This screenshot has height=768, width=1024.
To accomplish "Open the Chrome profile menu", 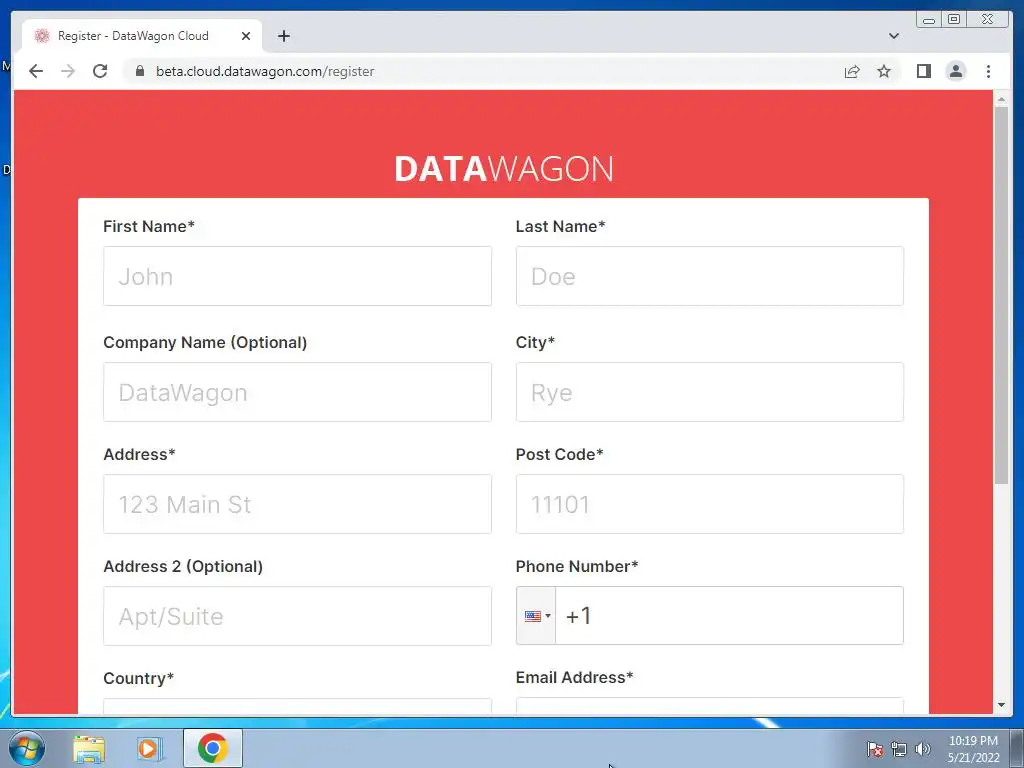I will click(x=955, y=71).
